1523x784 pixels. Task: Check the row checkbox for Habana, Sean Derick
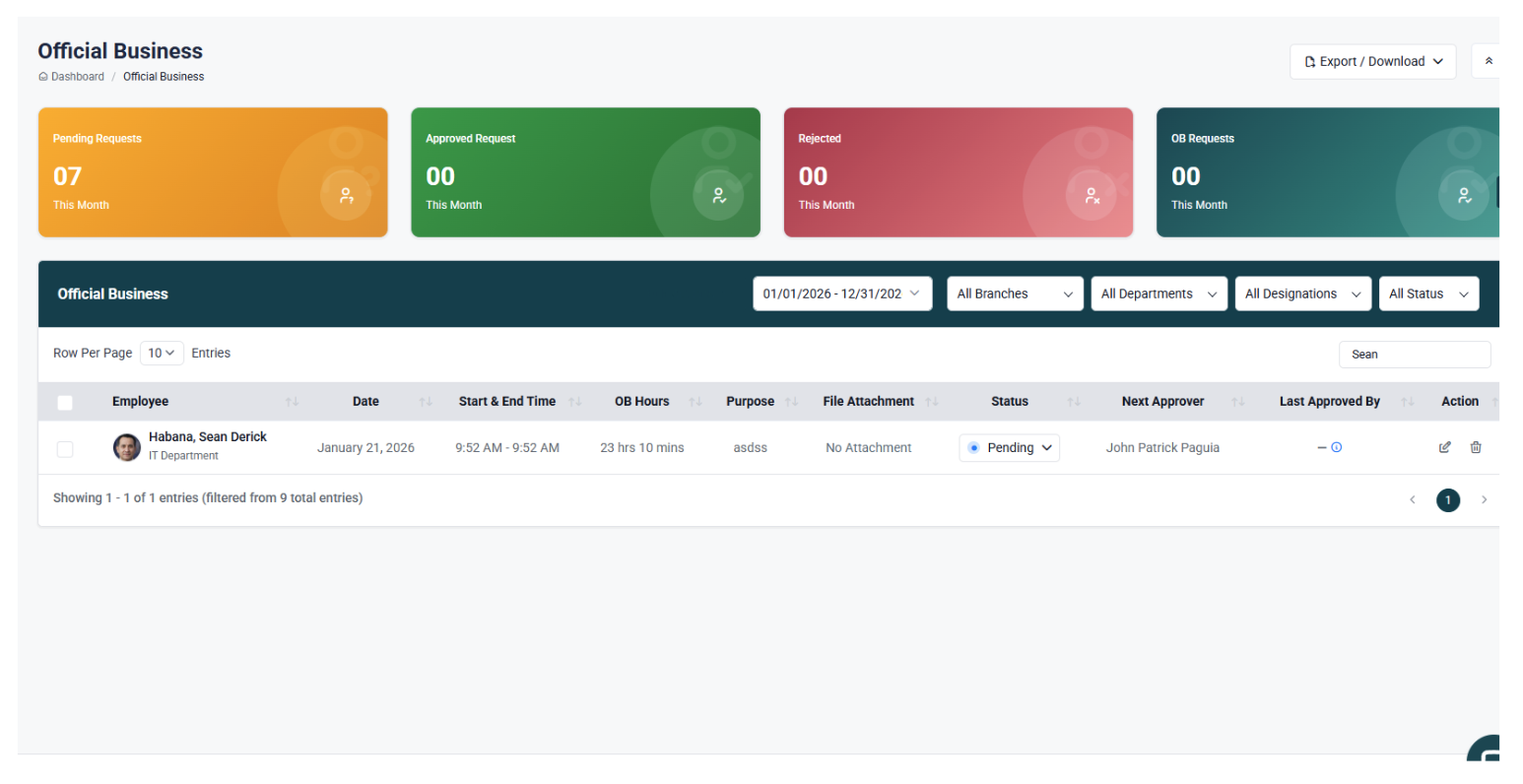[x=65, y=449]
